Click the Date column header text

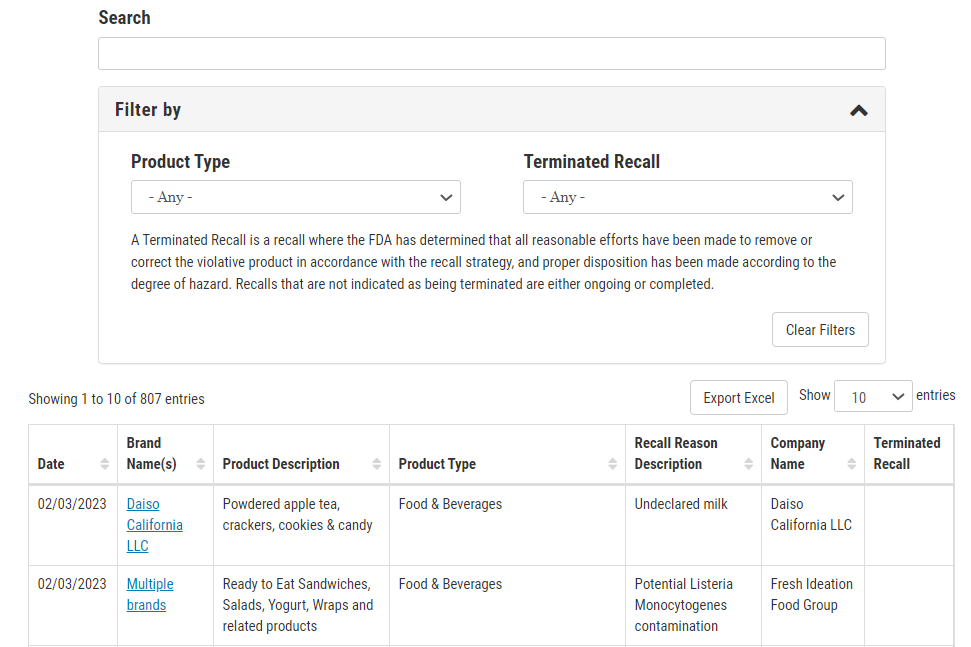51,464
